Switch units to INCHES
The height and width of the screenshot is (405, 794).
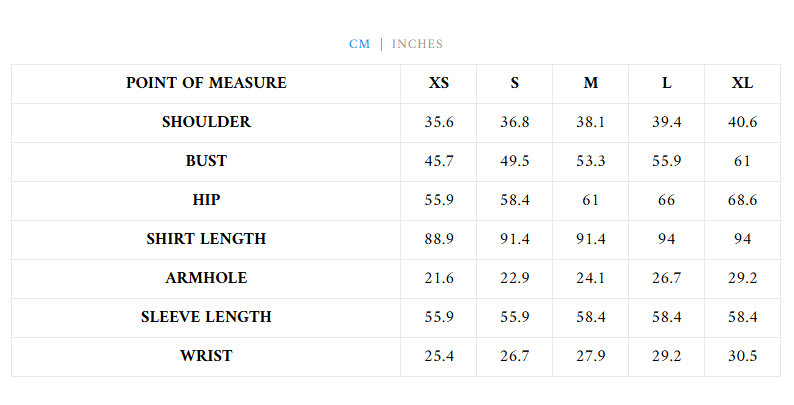(x=417, y=44)
